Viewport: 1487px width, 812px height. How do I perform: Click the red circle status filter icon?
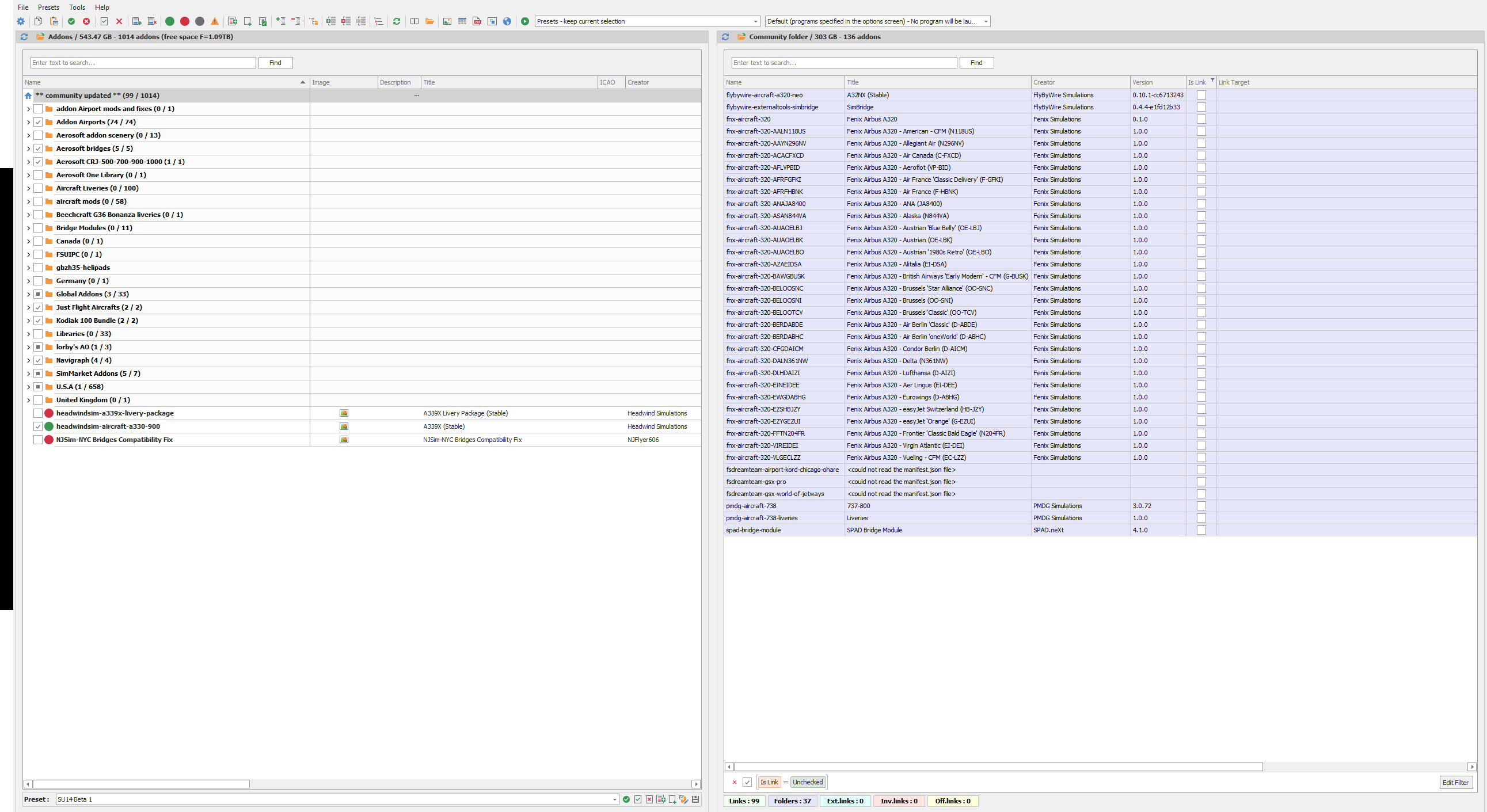point(185,21)
